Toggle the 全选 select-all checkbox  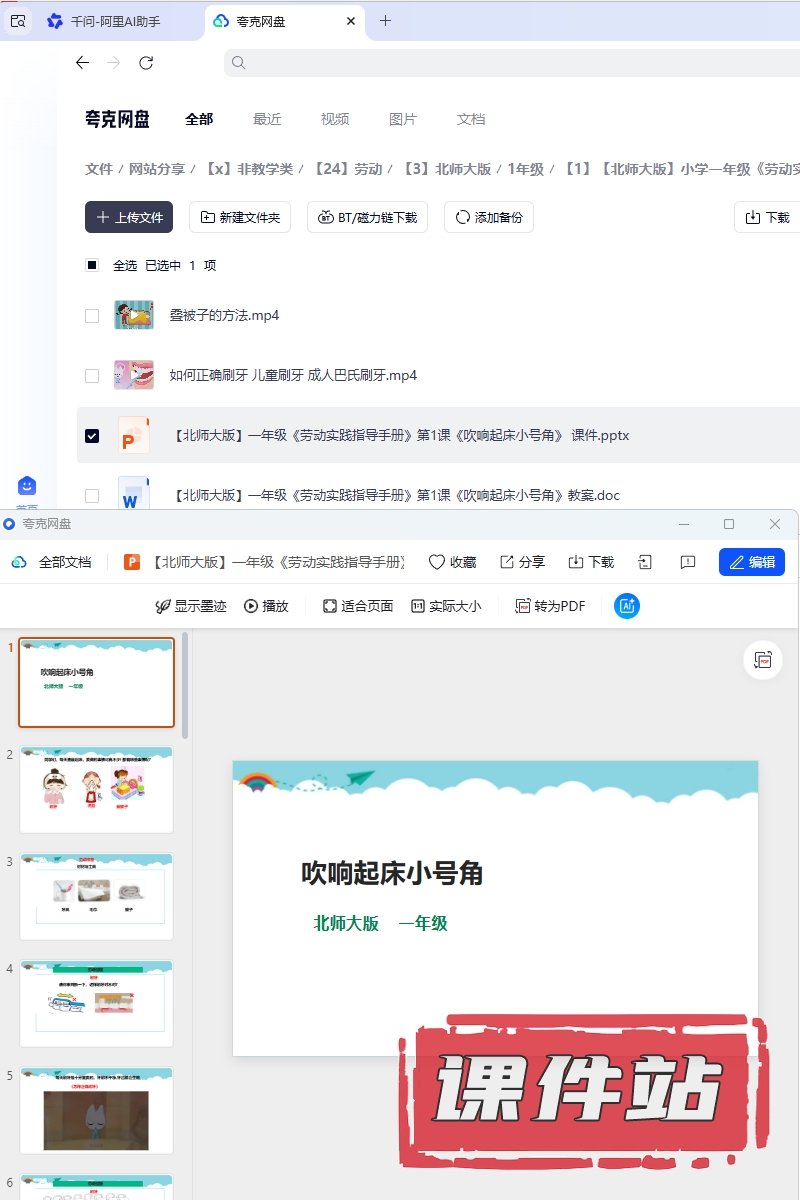coord(92,266)
